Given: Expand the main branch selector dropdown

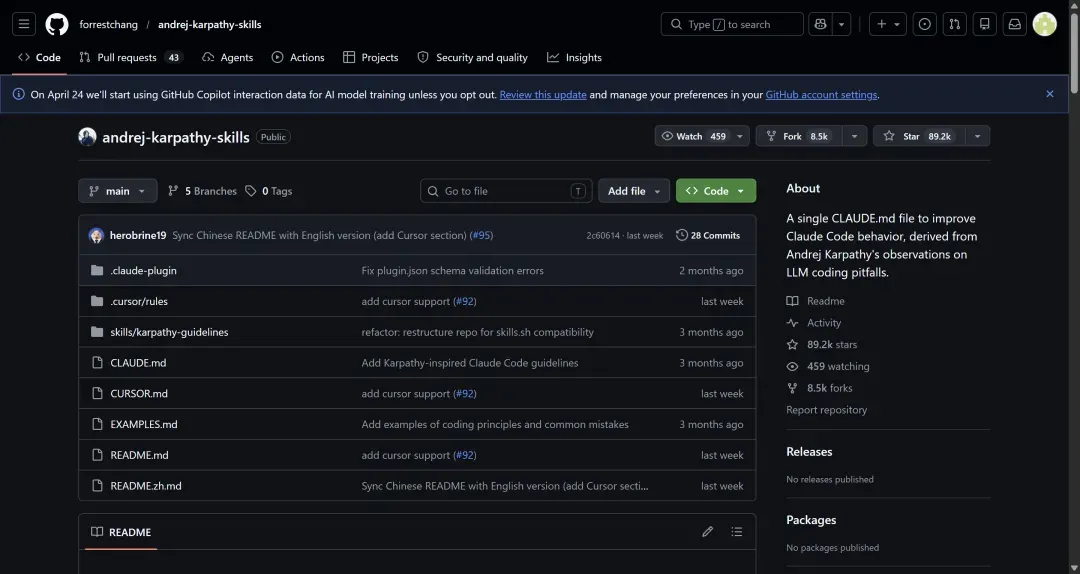Looking at the screenshot, I should pyautogui.click(x=118, y=191).
